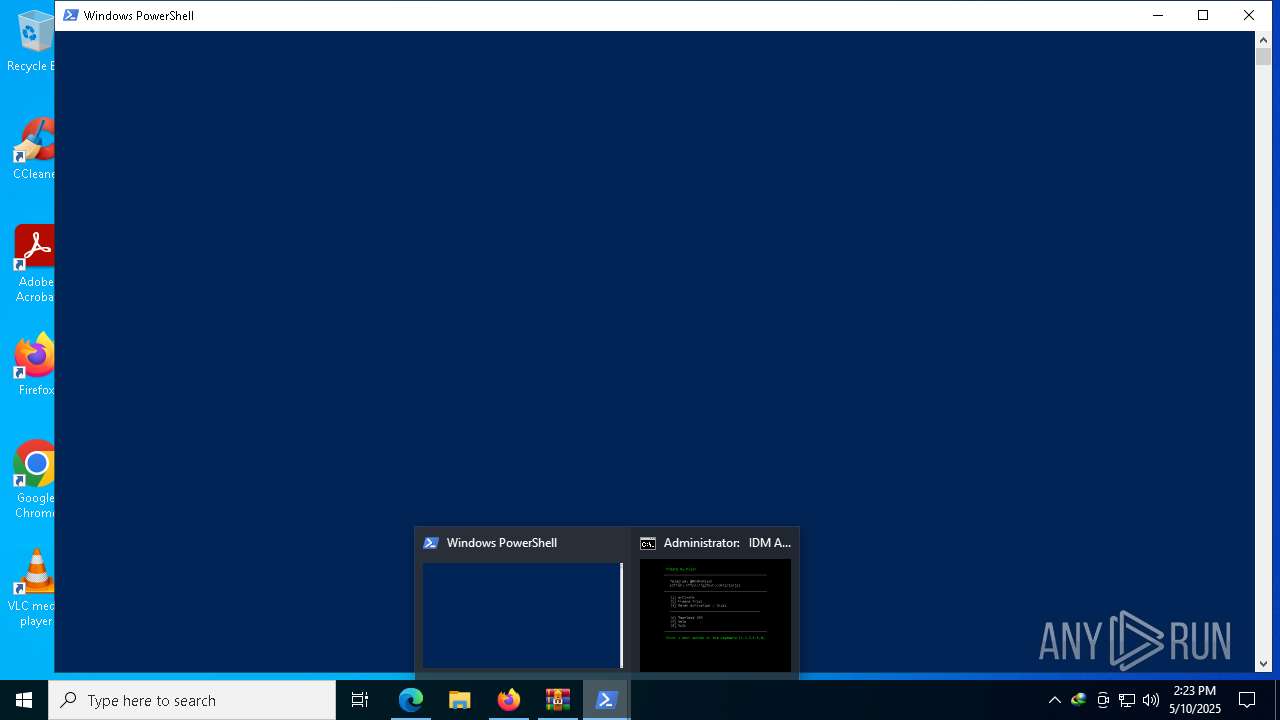Click the Meet Now tray icon
1280x720 pixels.
(x=1103, y=700)
